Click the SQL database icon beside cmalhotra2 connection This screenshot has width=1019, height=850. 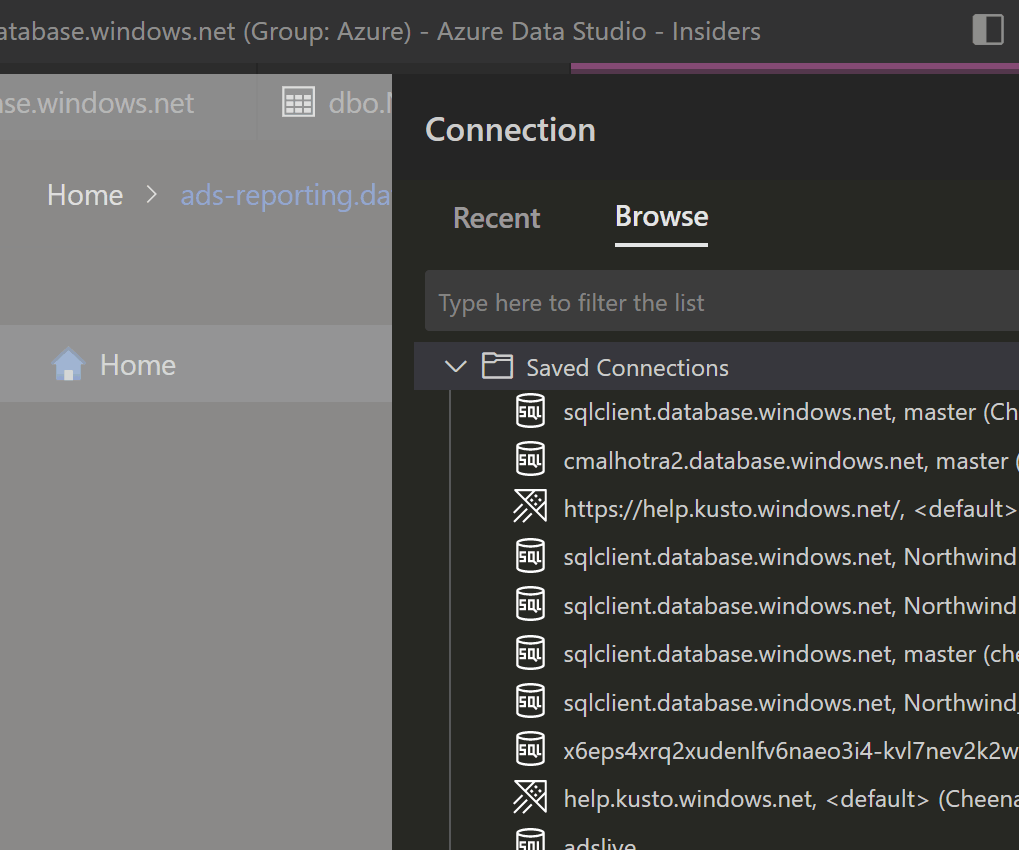click(x=531, y=459)
